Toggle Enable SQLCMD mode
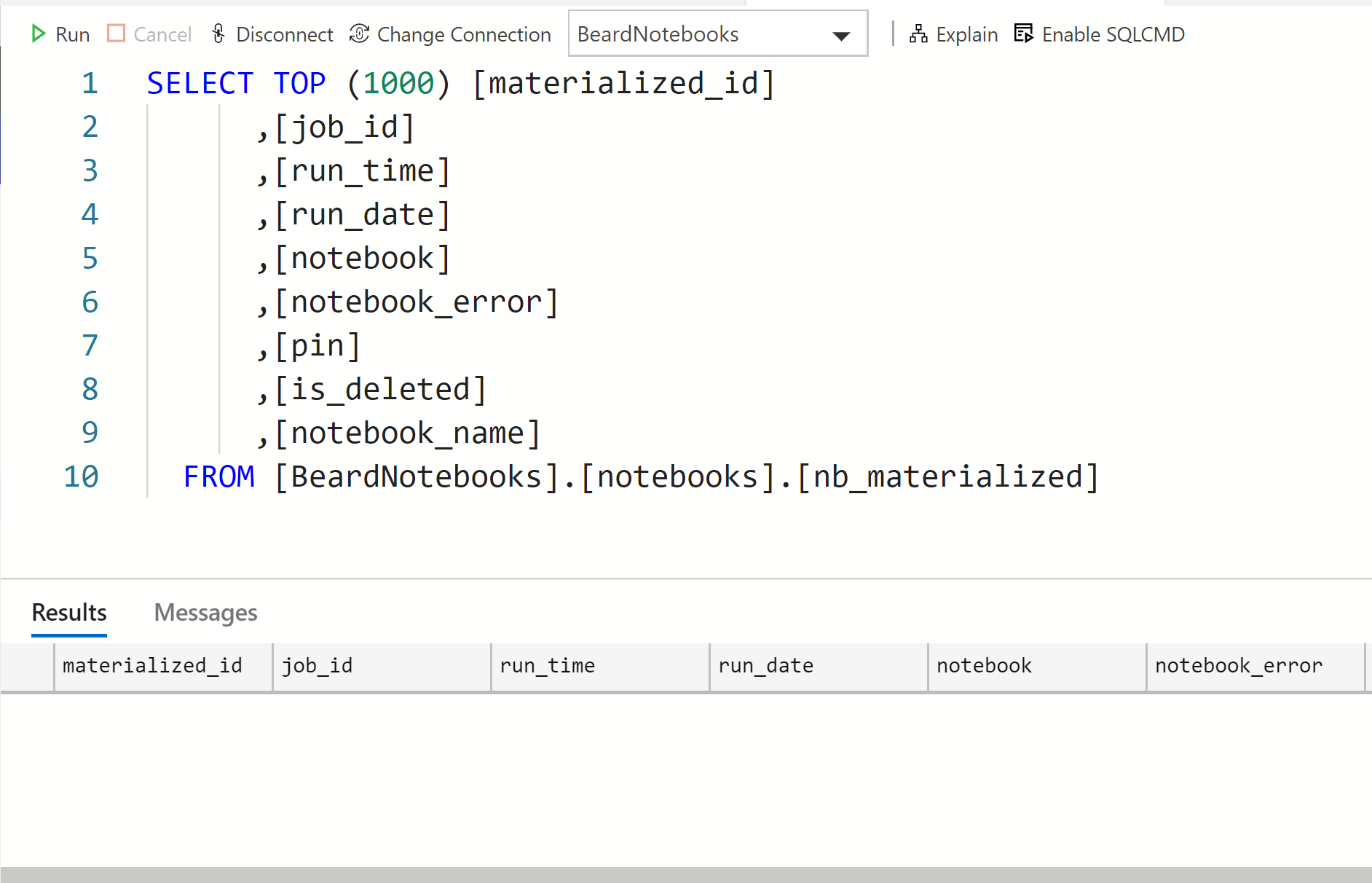This screenshot has width=1372, height=883. 1113,34
